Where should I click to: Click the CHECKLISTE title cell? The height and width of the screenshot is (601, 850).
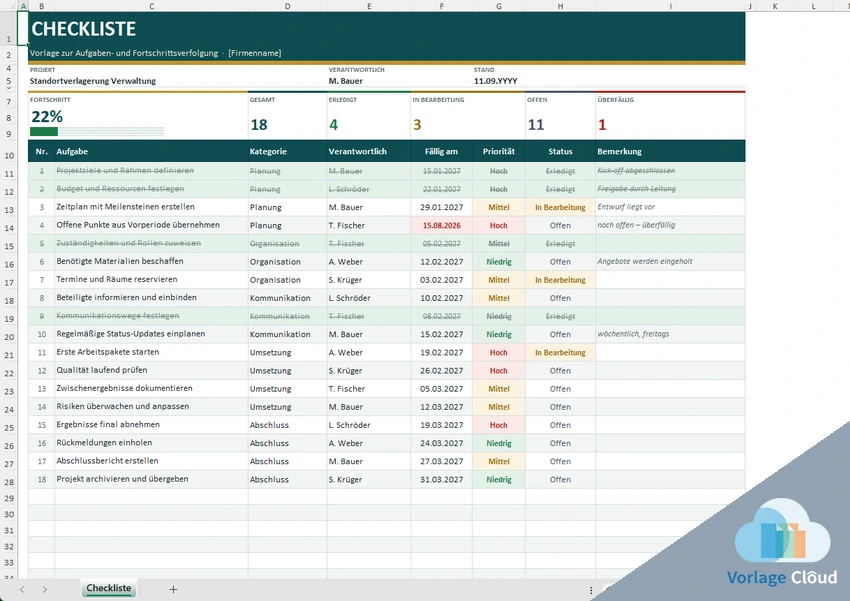point(83,29)
